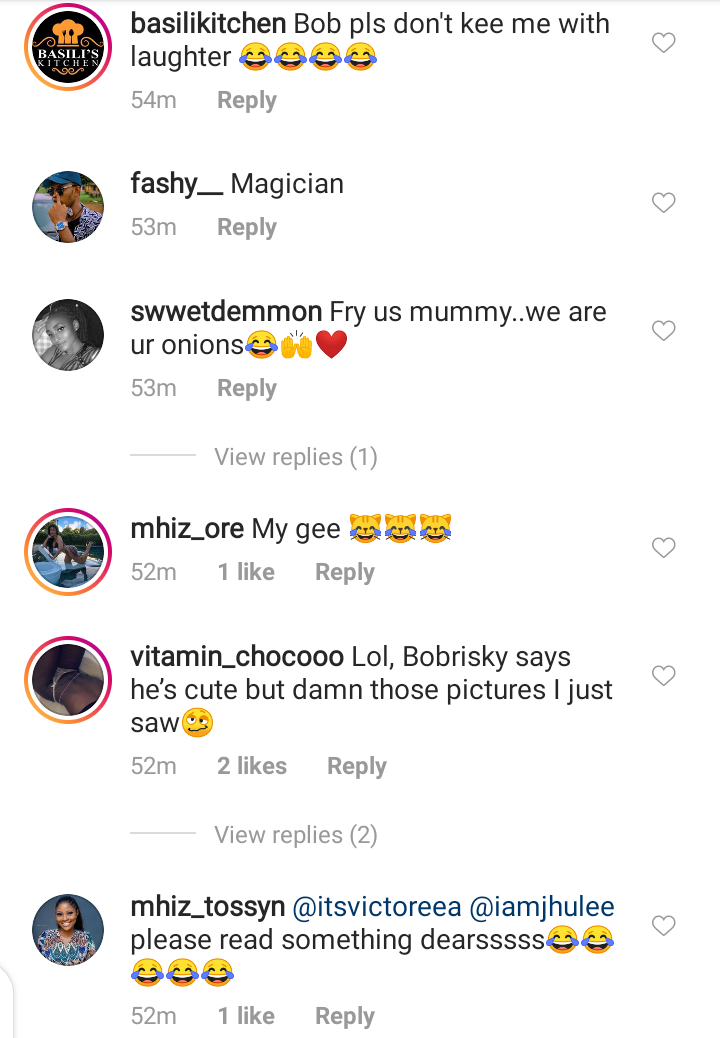Like basilikitchen's comment with heart icon

pos(664,43)
